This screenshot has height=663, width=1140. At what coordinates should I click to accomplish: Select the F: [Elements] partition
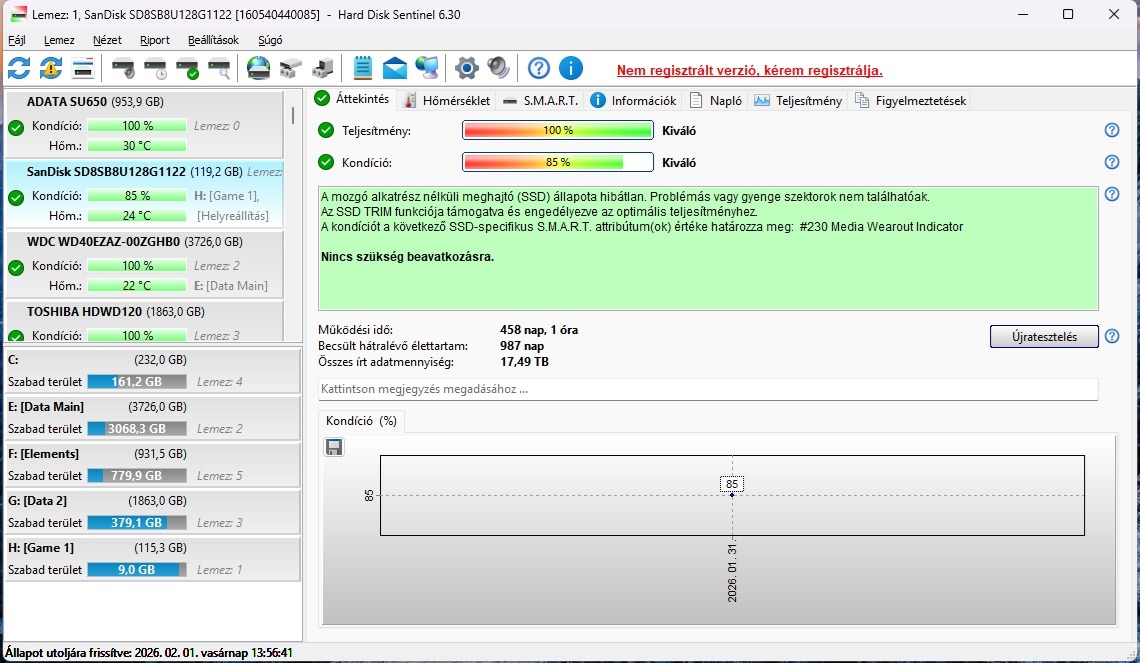(x=153, y=465)
